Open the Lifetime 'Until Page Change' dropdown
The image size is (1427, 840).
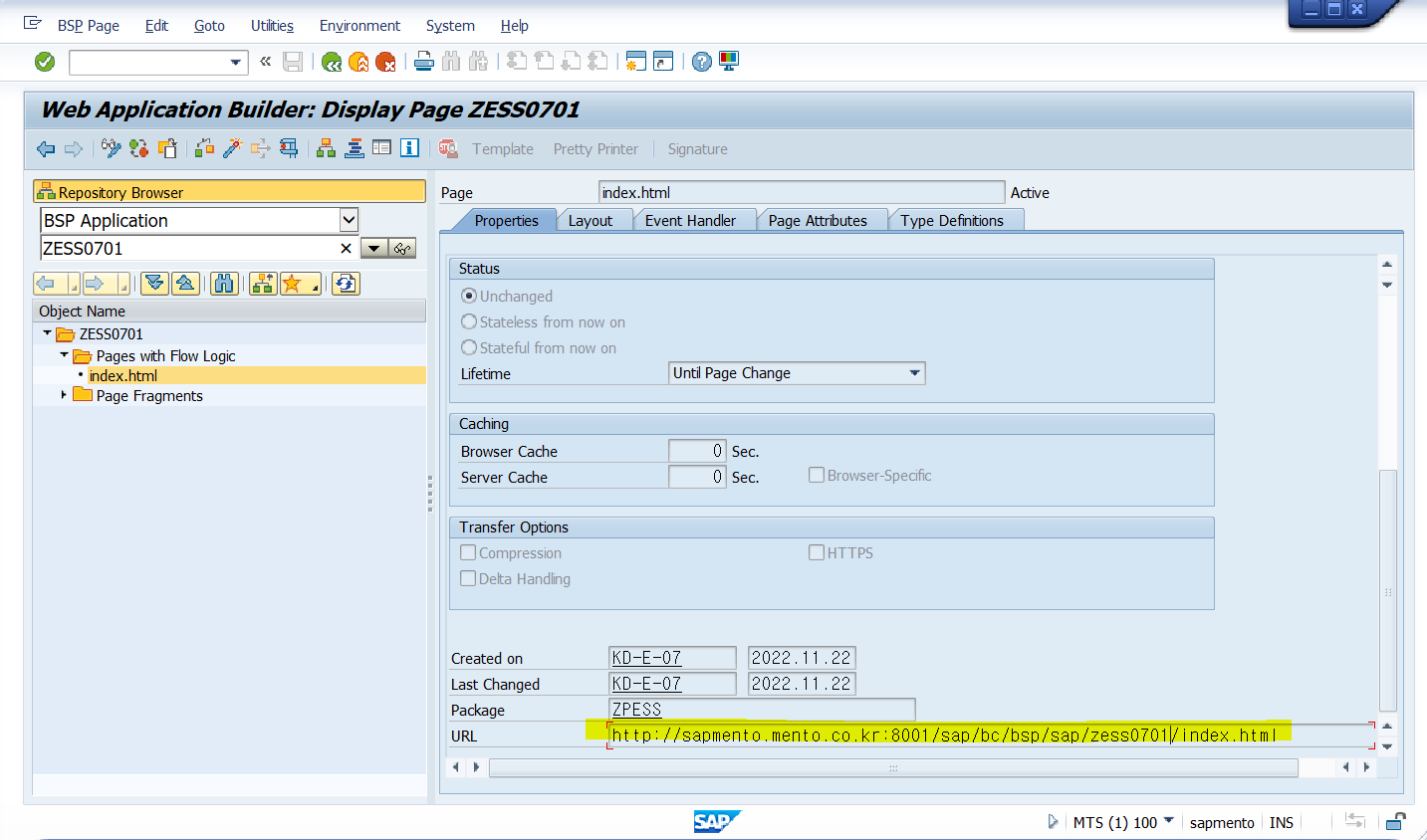coord(914,373)
